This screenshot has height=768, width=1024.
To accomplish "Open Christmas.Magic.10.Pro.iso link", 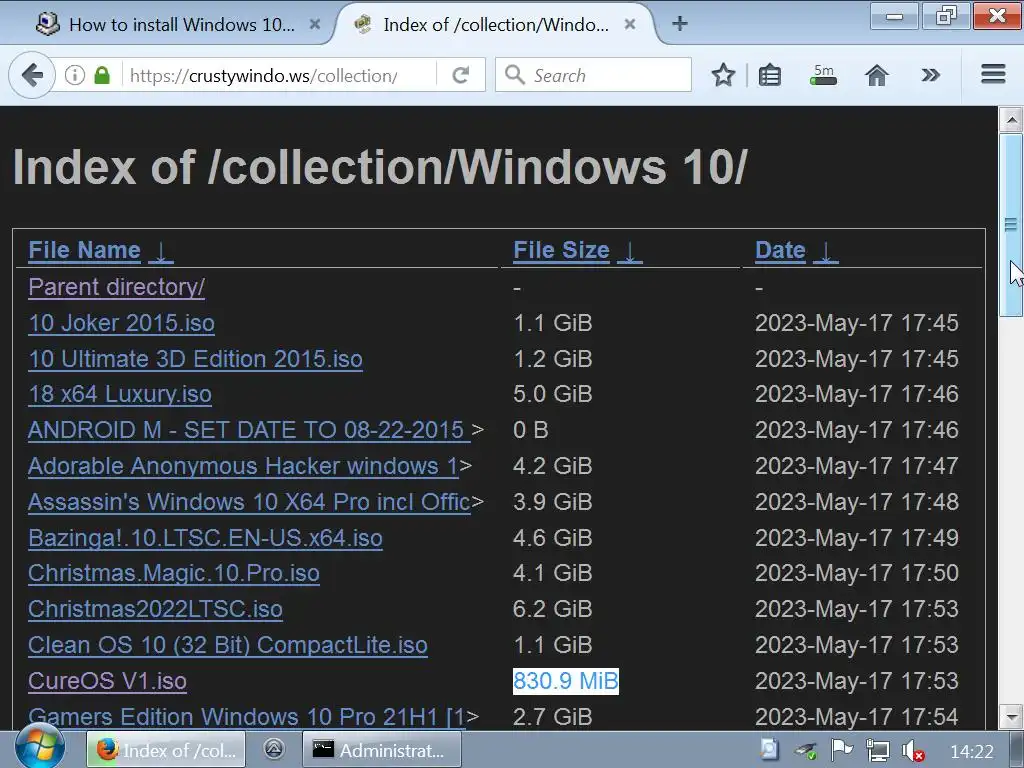I will click(174, 573).
